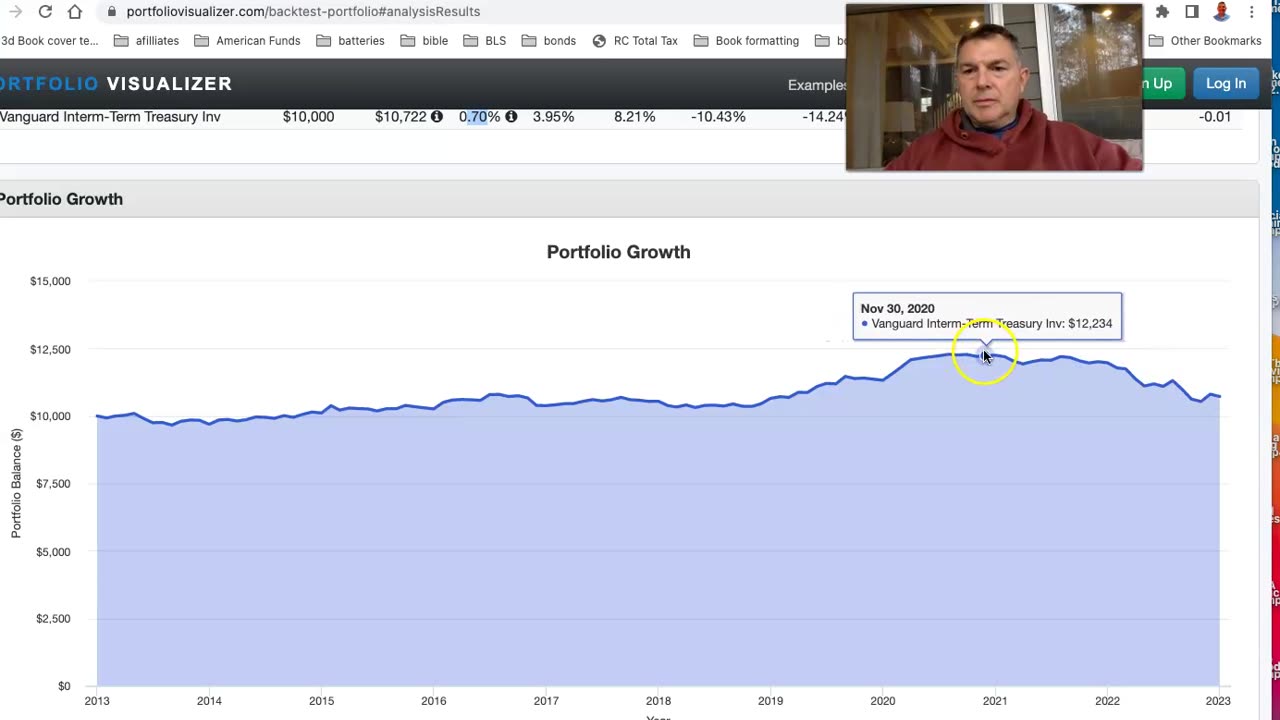Open the Extensions puzzle icon
Image resolution: width=1280 pixels, height=720 pixels.
tap(1162, 12)
